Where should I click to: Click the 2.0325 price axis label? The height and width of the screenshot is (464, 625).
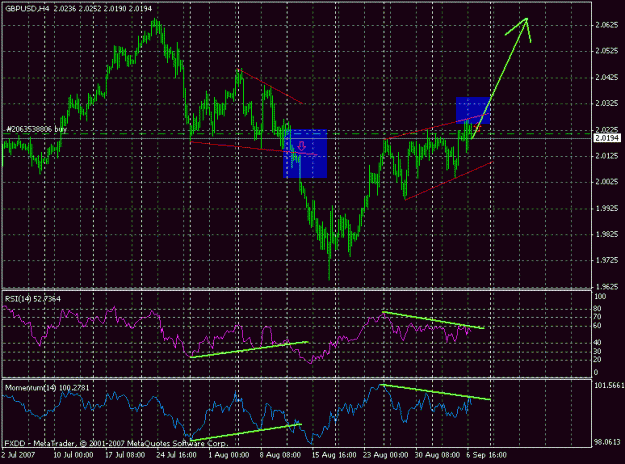[606, 104]
